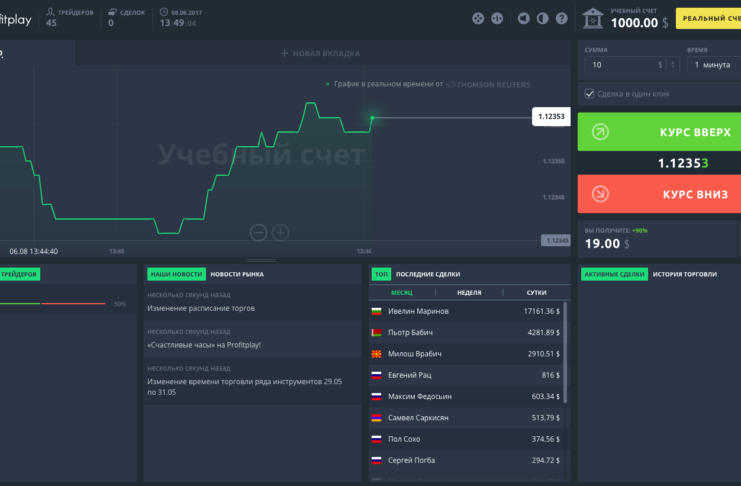Open a new tab via 'Новая вкладка'

pos(320,53)
